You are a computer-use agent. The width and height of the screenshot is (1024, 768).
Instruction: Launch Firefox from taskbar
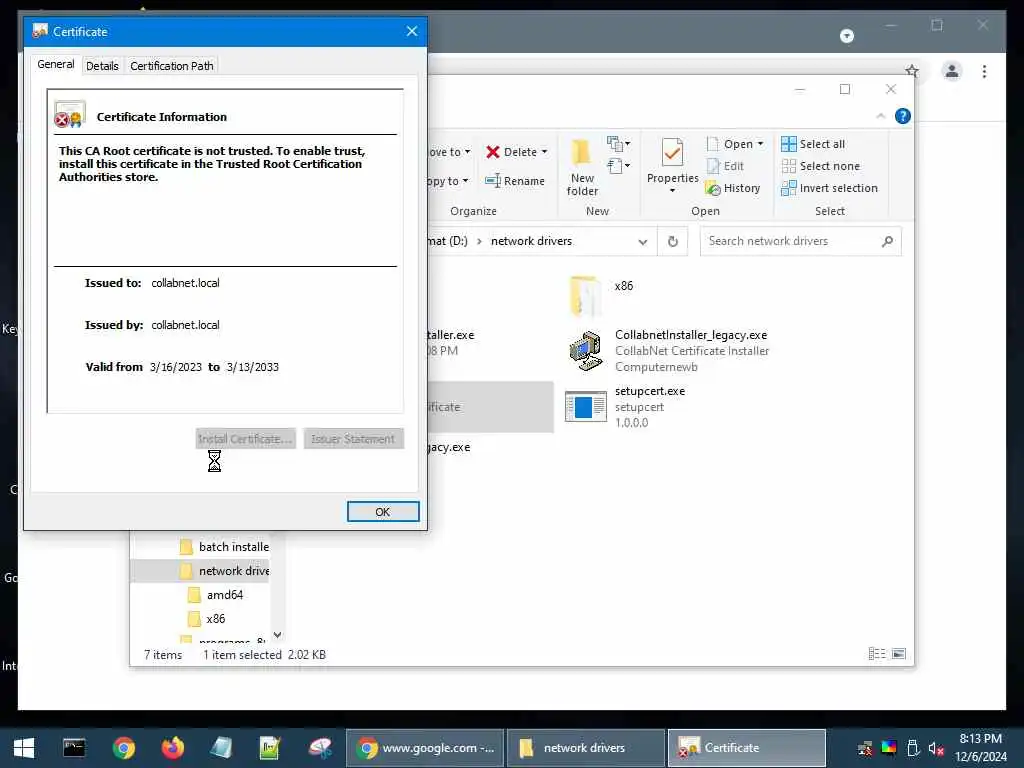[x=172, y=748]
